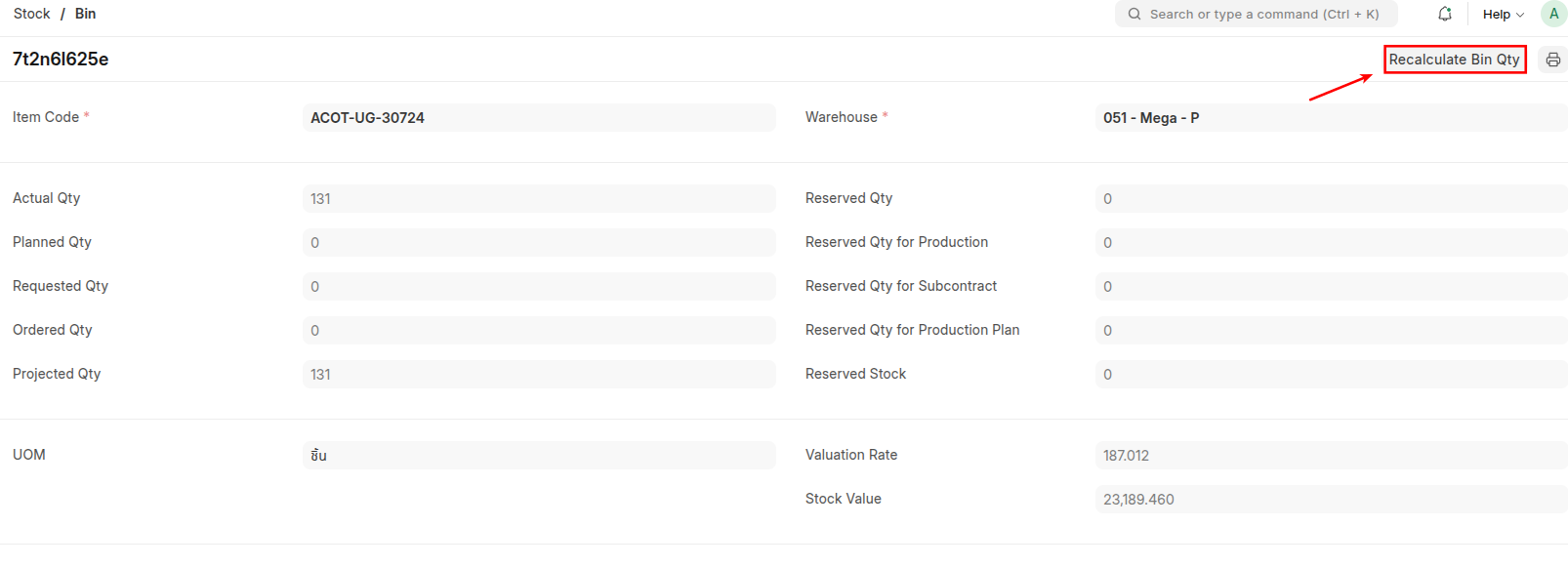Click the Projected Qty field
1568x567 pixels.
[x=539, y=374]
